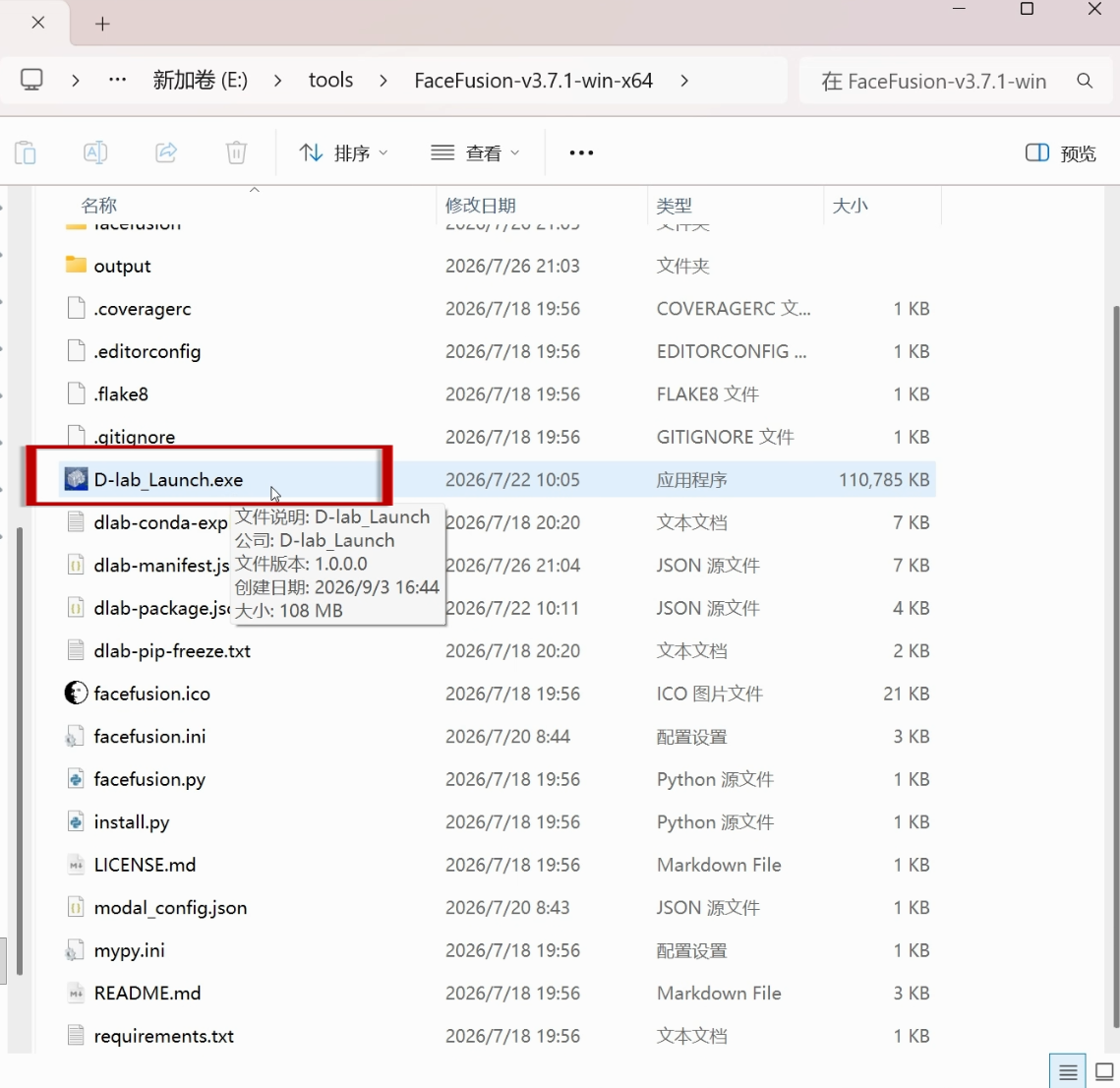
Task: Open the hidden breadcrumb path ellipsis
Action: pyautogui.click(x=117, y=80)
